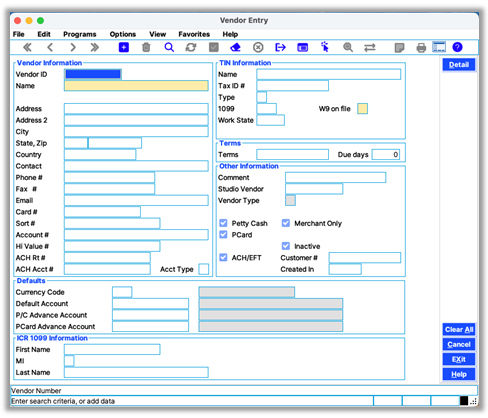This screenshot has width=488, height=418.
Task: Click the Currency Code field
Action: pyautogui.click(x=122, y=292)
